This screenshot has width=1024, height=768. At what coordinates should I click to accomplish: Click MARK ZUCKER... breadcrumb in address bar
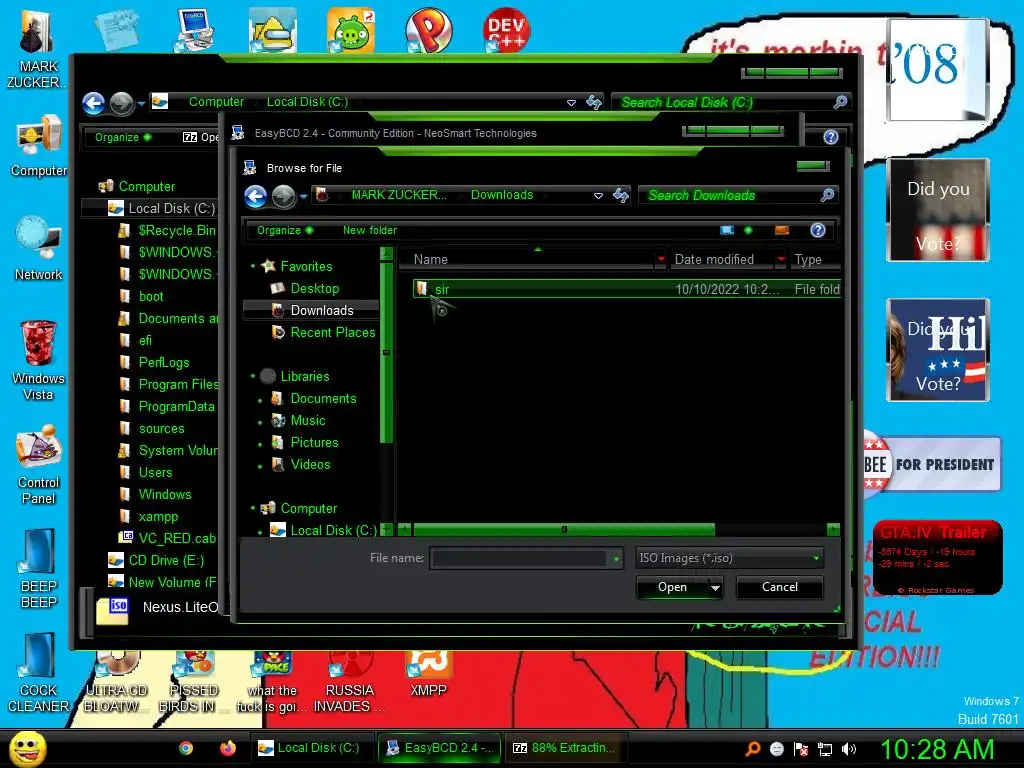tap(399, 195)
